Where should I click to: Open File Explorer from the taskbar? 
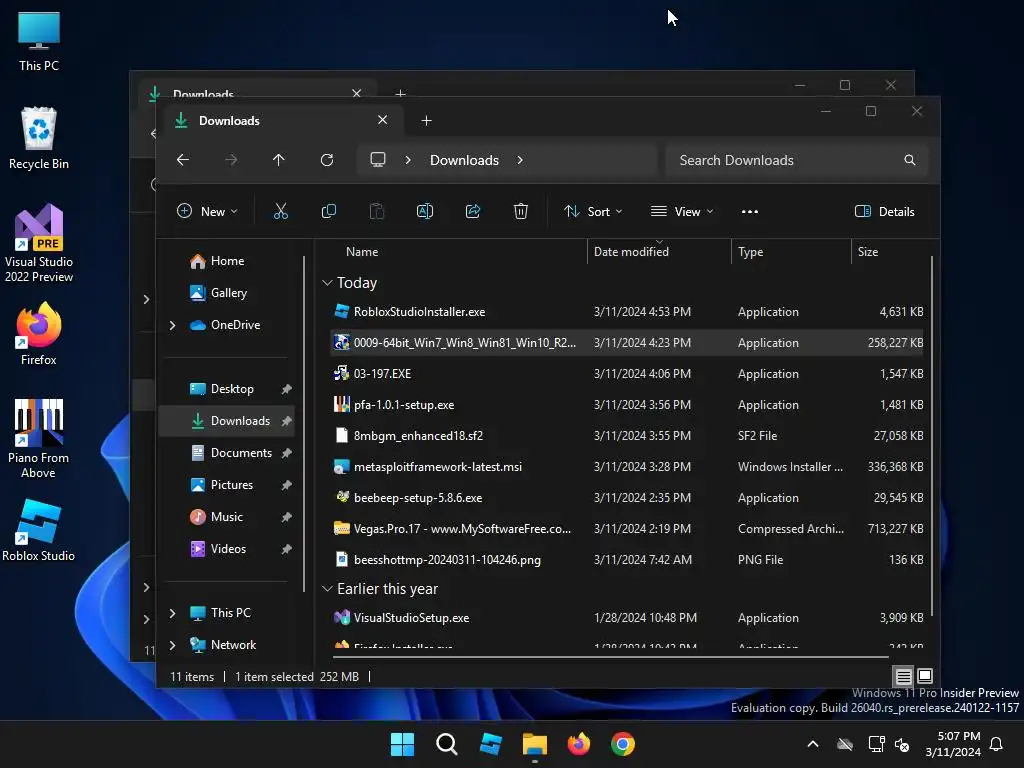click(x=534, y=744)
